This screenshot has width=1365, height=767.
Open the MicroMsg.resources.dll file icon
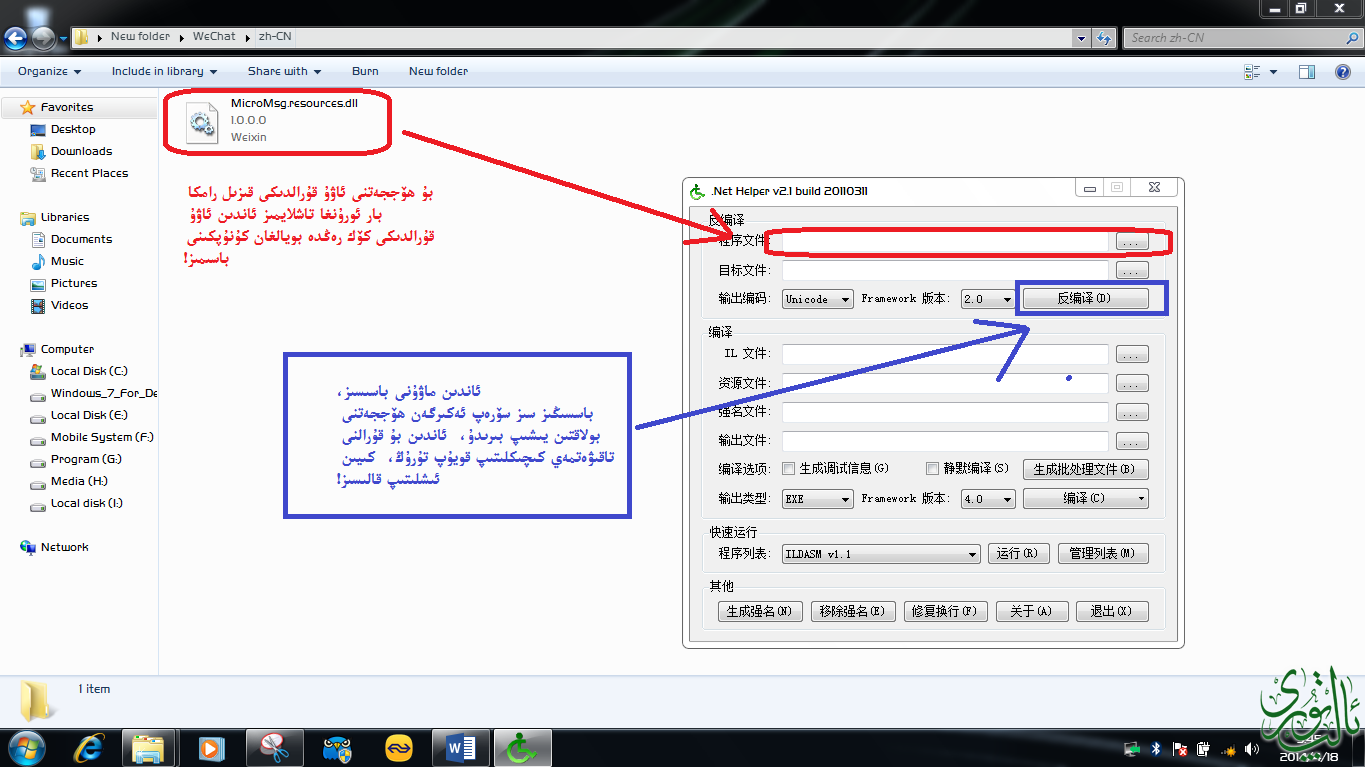(x=202, y=122)
